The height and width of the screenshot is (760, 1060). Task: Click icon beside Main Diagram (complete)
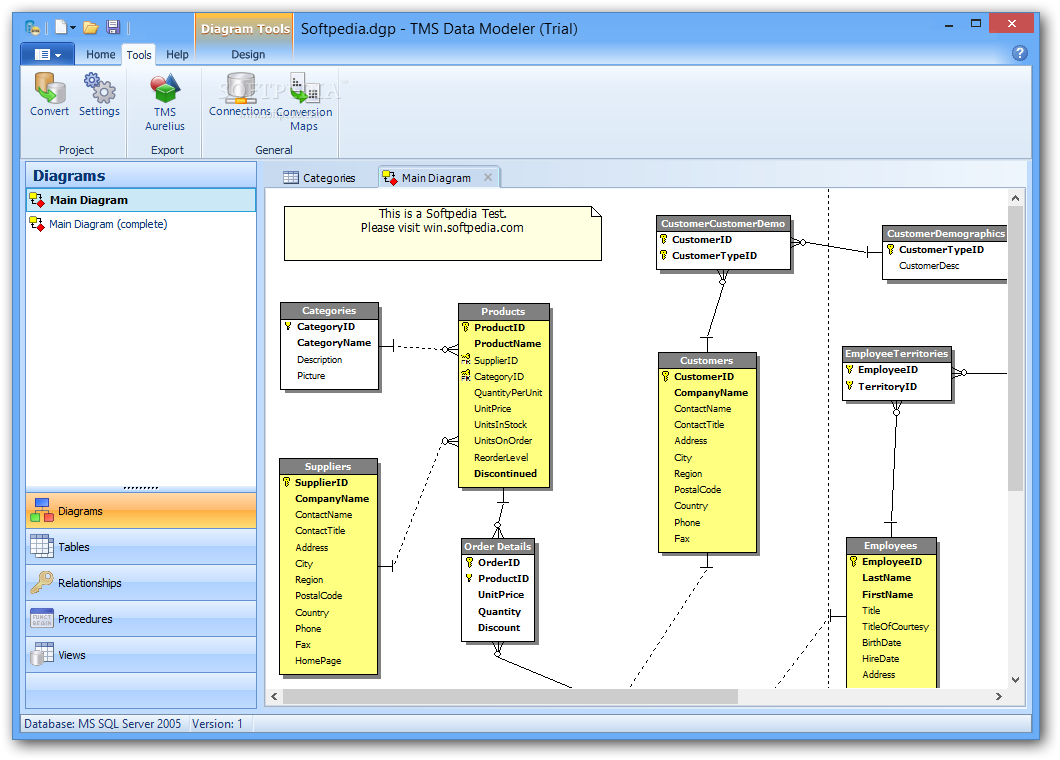pyautogui.click(x=37, y=223)
